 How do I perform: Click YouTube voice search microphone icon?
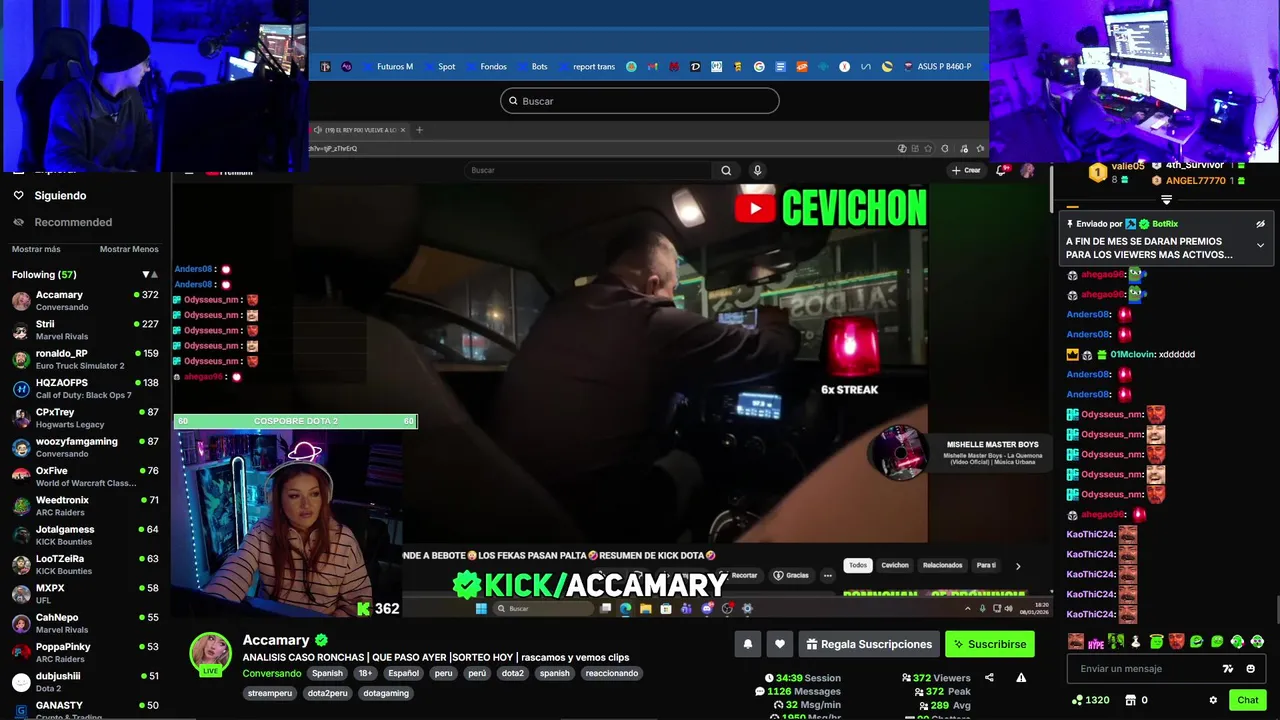click(757, 170)
